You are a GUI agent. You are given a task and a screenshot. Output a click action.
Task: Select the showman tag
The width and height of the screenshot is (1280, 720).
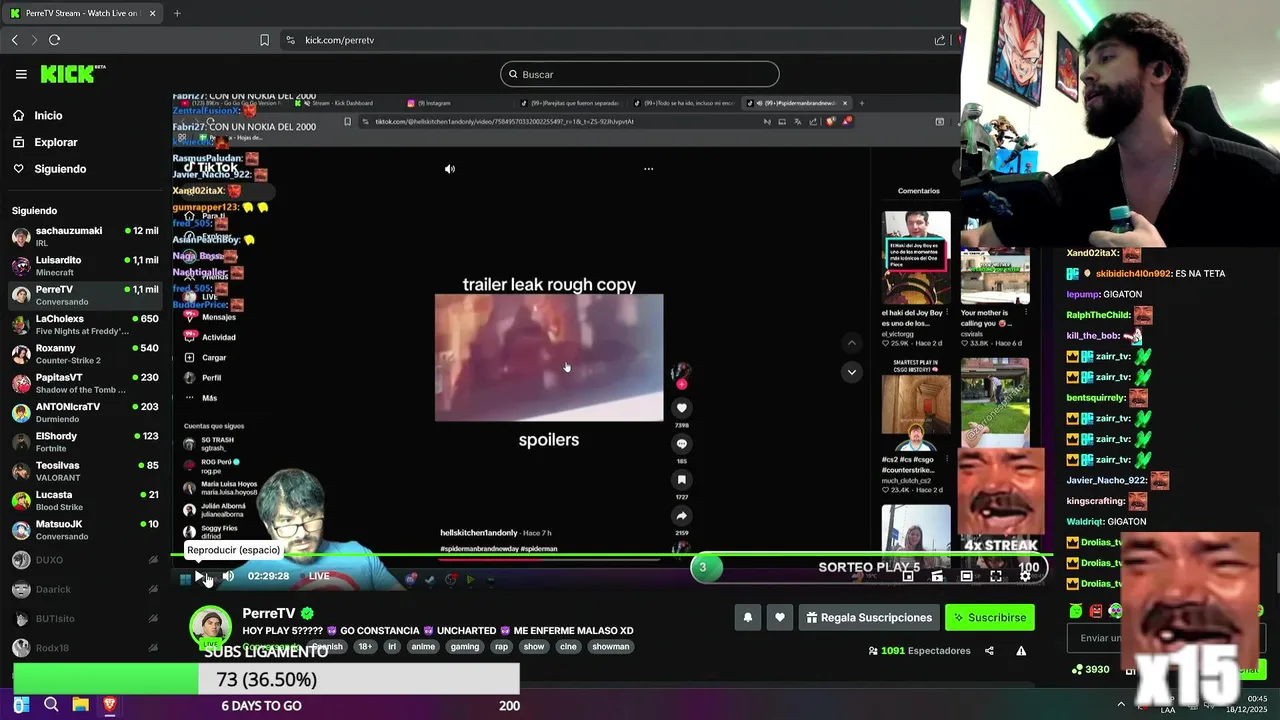click(x=610, y=647)
